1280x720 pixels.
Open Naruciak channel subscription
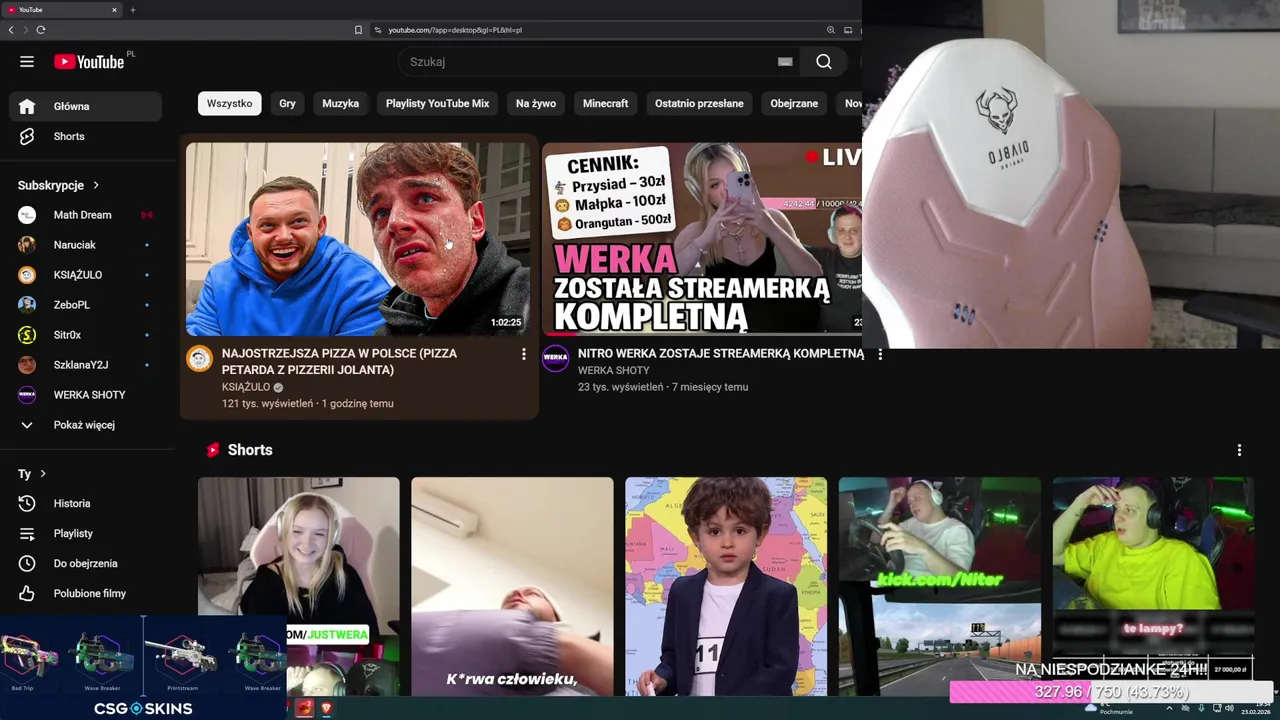pyautogui.click(x=85, y=245)
